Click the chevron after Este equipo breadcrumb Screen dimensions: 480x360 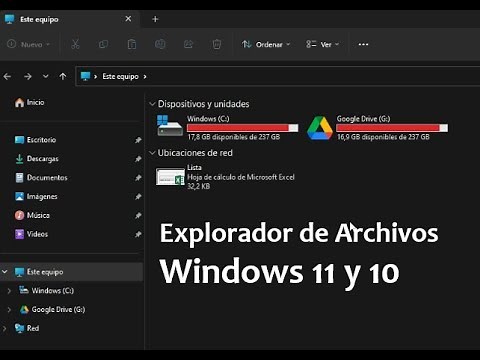[145, 77]
